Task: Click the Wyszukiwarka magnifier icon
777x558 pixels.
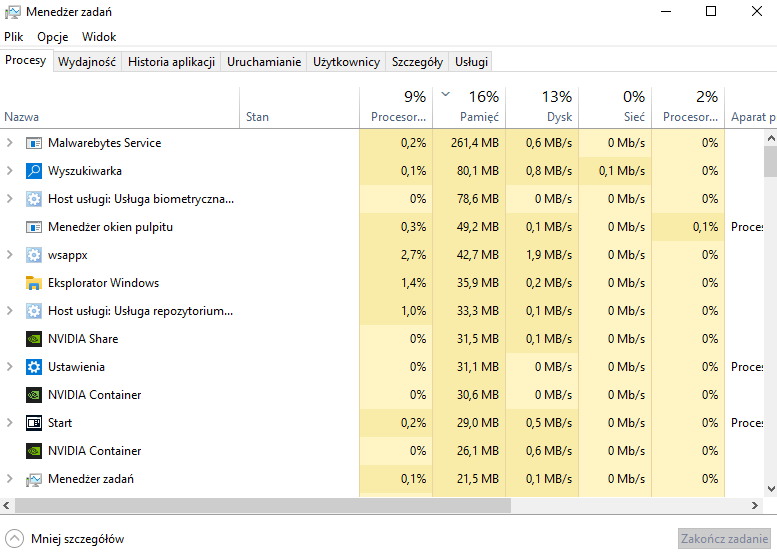Action: pos(34,171)
